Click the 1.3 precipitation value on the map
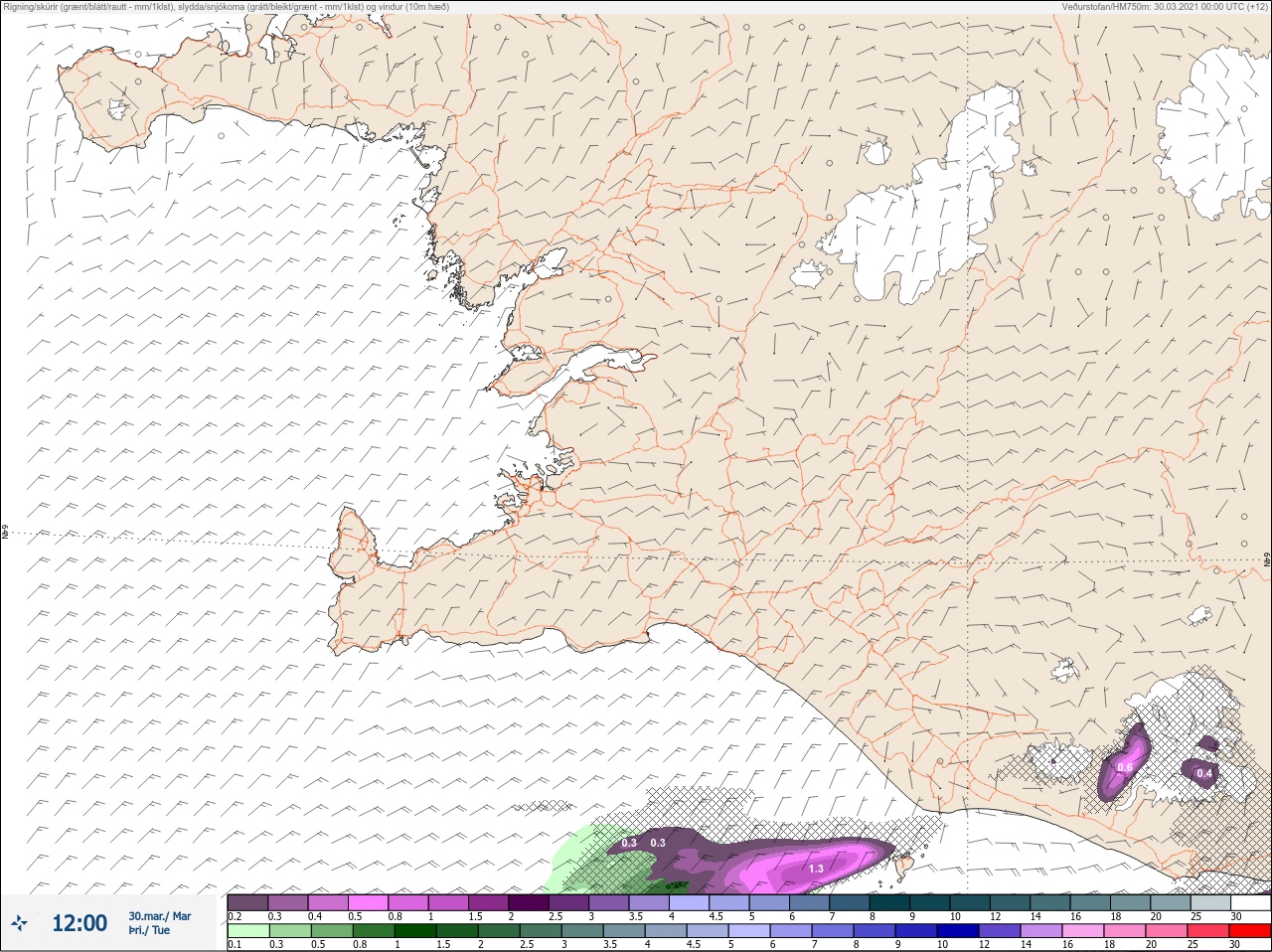 [816, 869]
